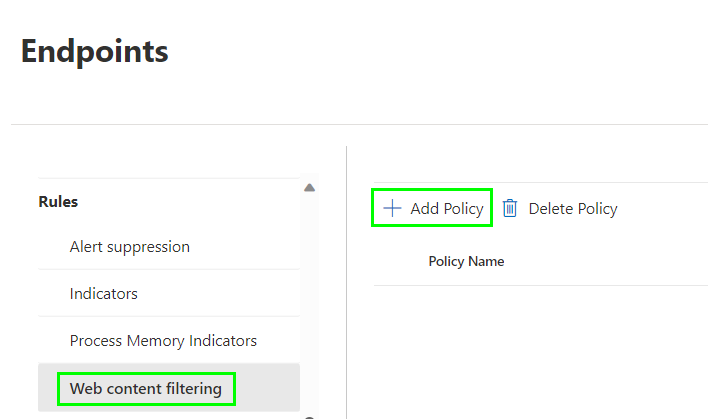Click the sidebar scroll-up arrow
This screenshot has height=419, width=708.
[310, 187]
